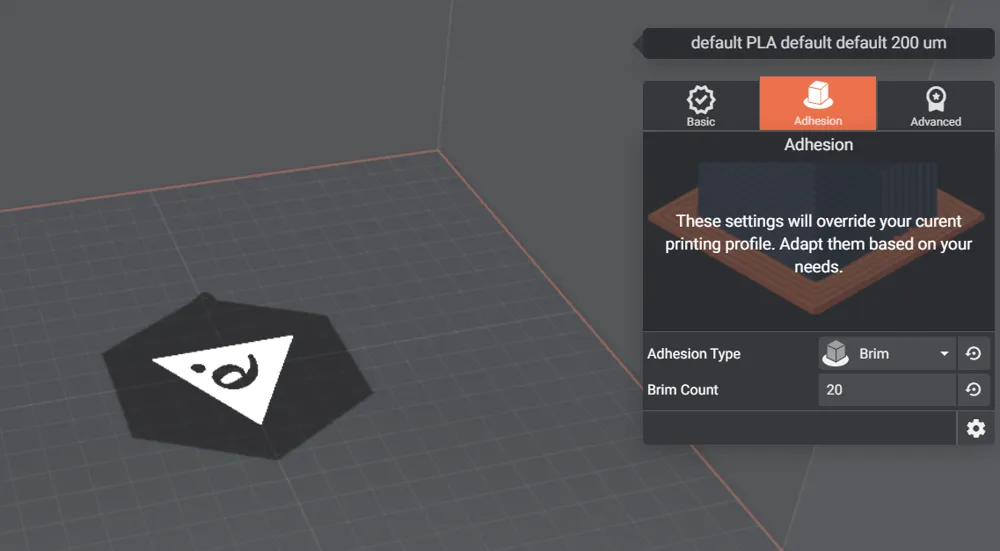Edit the Brim Count value field
Screen dimensions: 1000x551
(x=887, y=390)
